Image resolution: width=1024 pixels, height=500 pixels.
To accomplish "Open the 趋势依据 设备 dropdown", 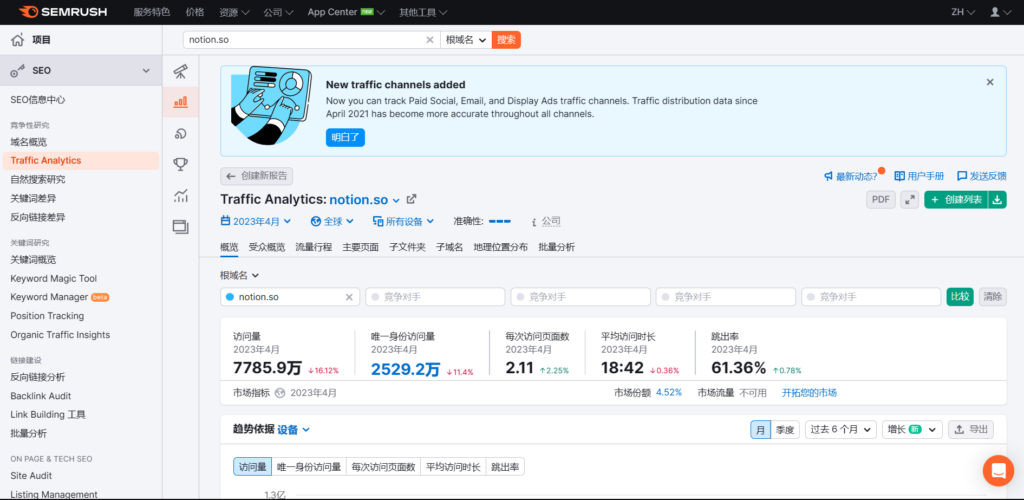I will click(293, 430).
